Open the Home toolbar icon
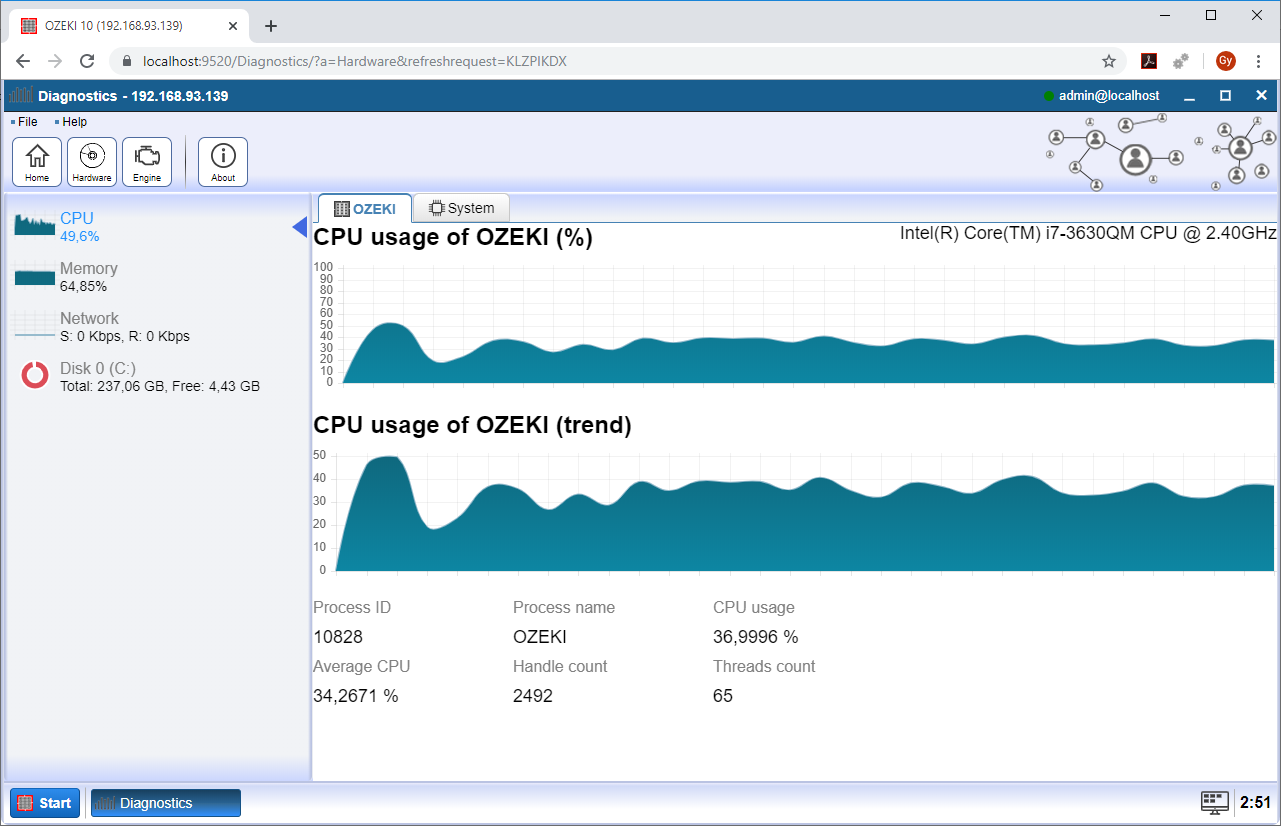 tap(37, 162)
